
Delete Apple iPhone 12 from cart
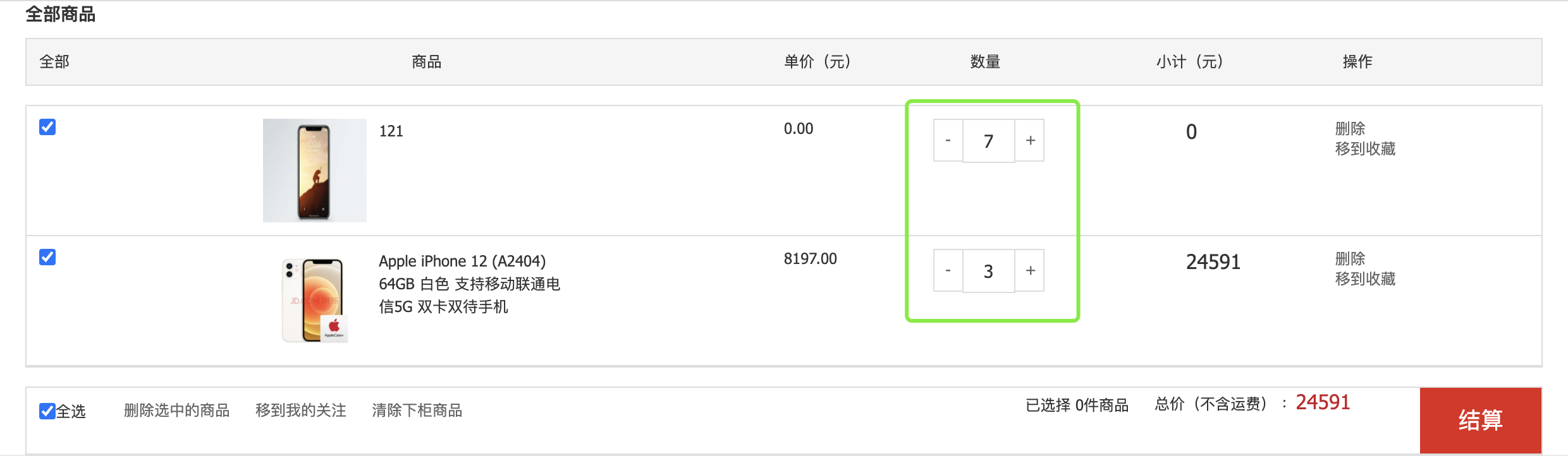(x=1350, y=259)
